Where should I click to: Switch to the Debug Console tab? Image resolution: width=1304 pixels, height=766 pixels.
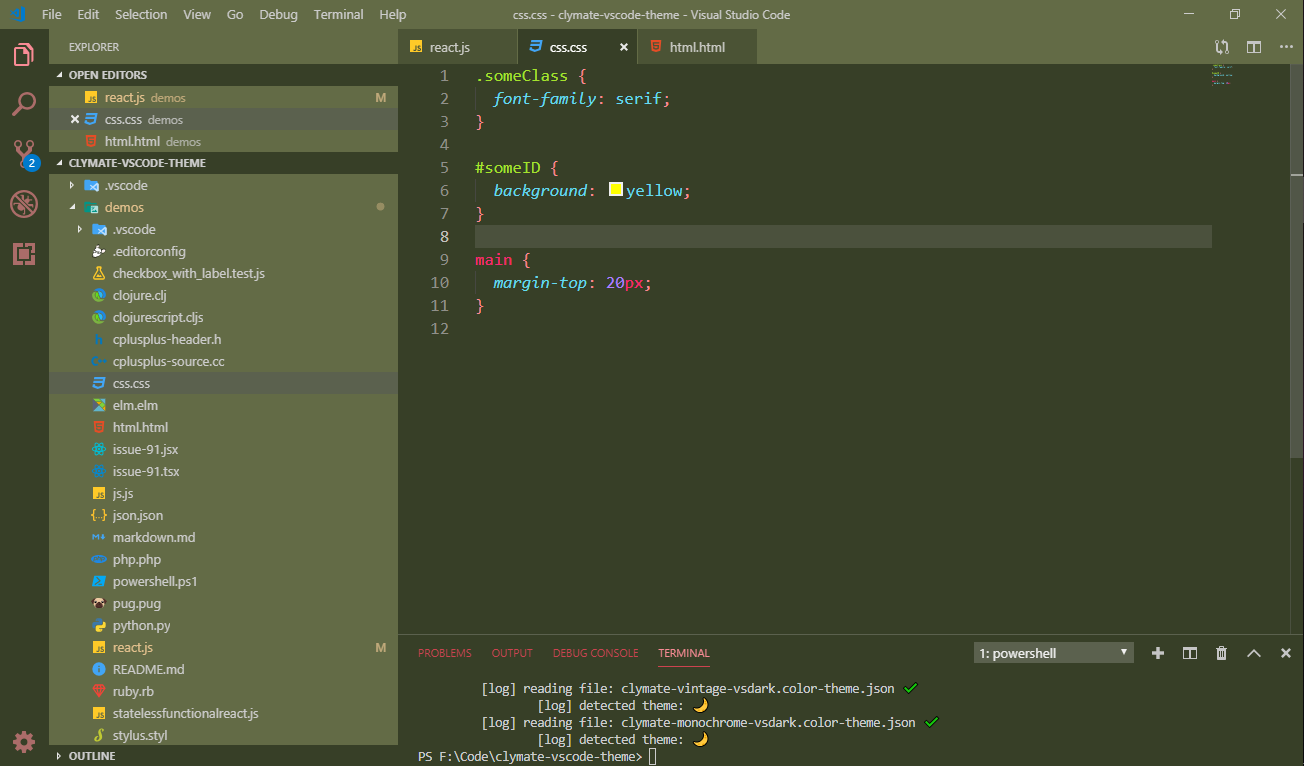click(595, 653)
